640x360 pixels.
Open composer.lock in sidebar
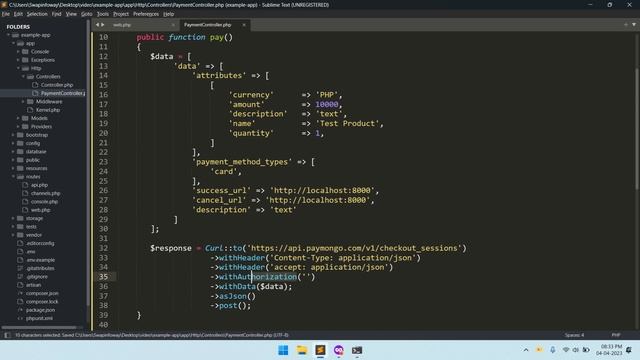point(42,302)
